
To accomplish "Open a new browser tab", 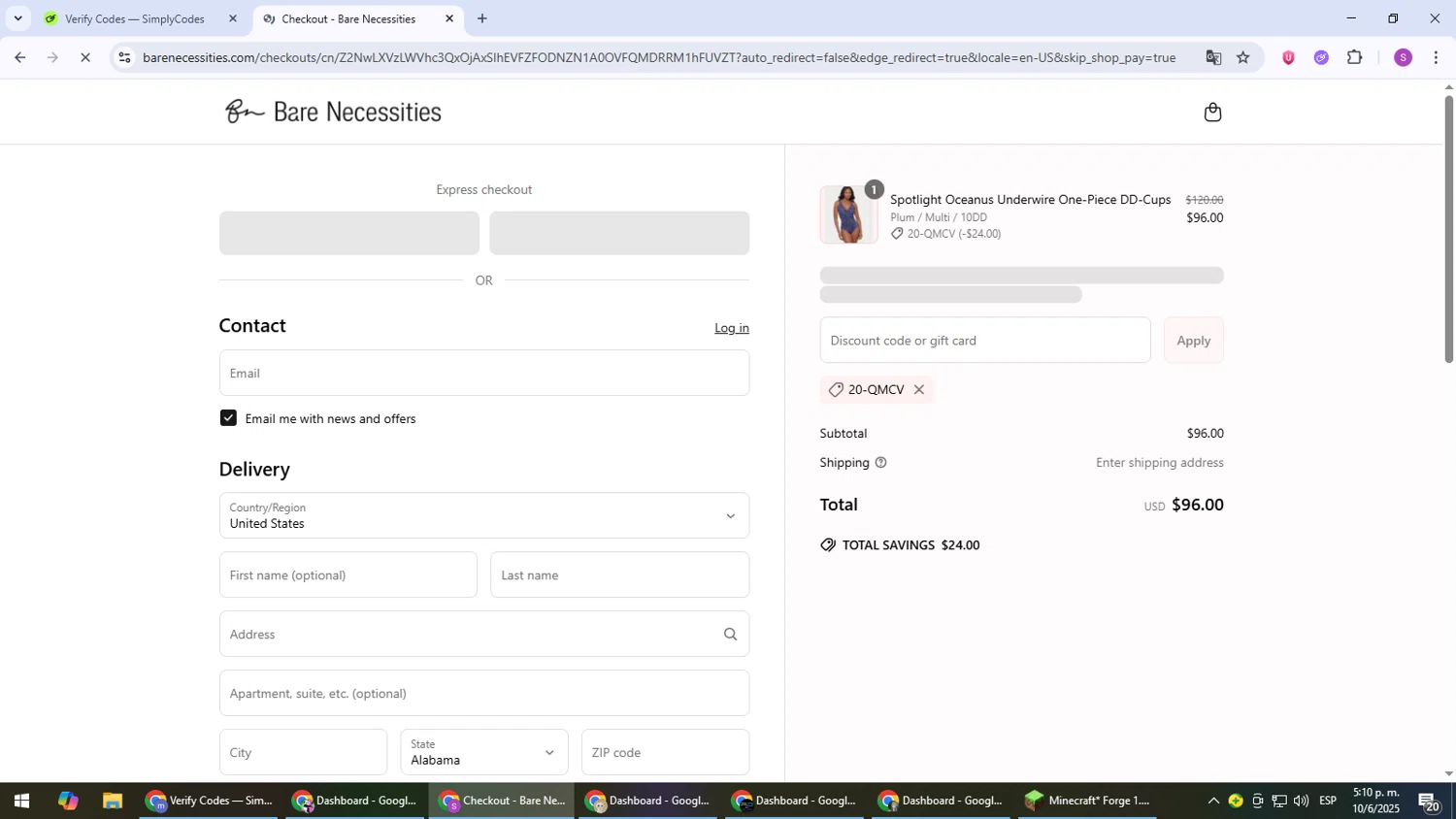I will pyautogui.click(x=482, y=18).
